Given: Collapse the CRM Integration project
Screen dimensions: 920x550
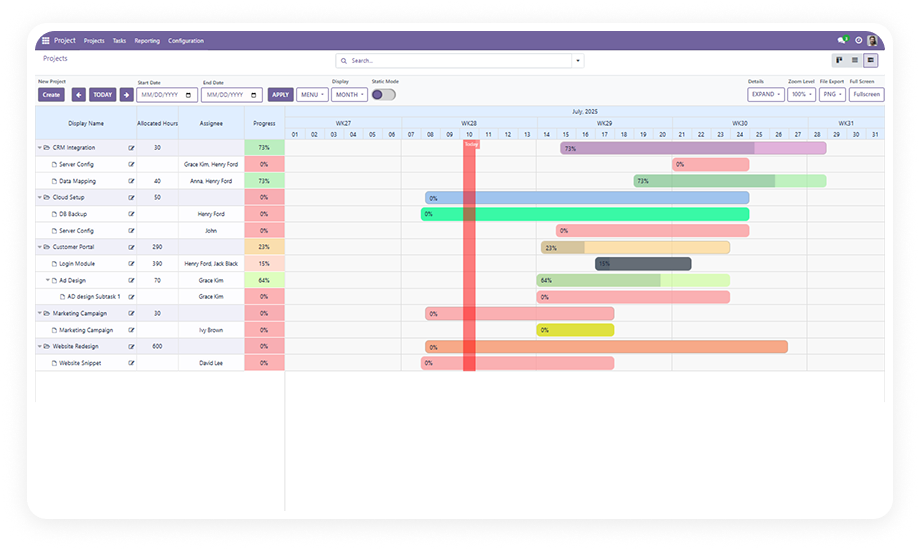Looking at the screenshot, I should 40,148.
